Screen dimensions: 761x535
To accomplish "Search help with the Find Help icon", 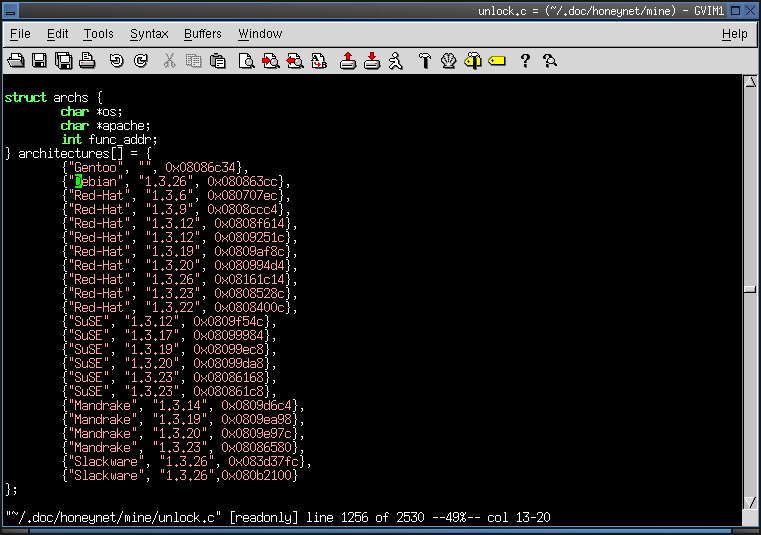I will coord(550,61).
